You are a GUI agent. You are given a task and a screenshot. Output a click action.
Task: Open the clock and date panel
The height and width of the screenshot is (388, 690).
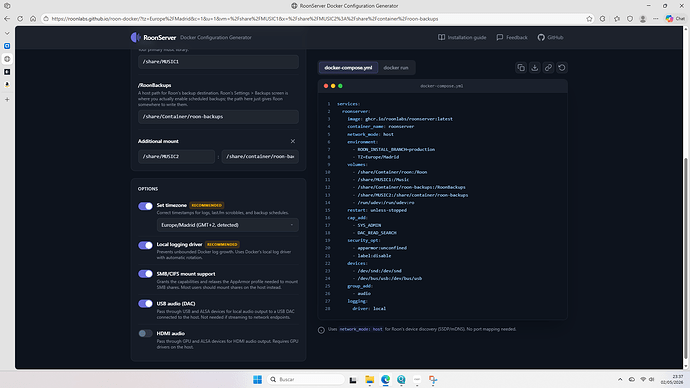click(673, 379)
